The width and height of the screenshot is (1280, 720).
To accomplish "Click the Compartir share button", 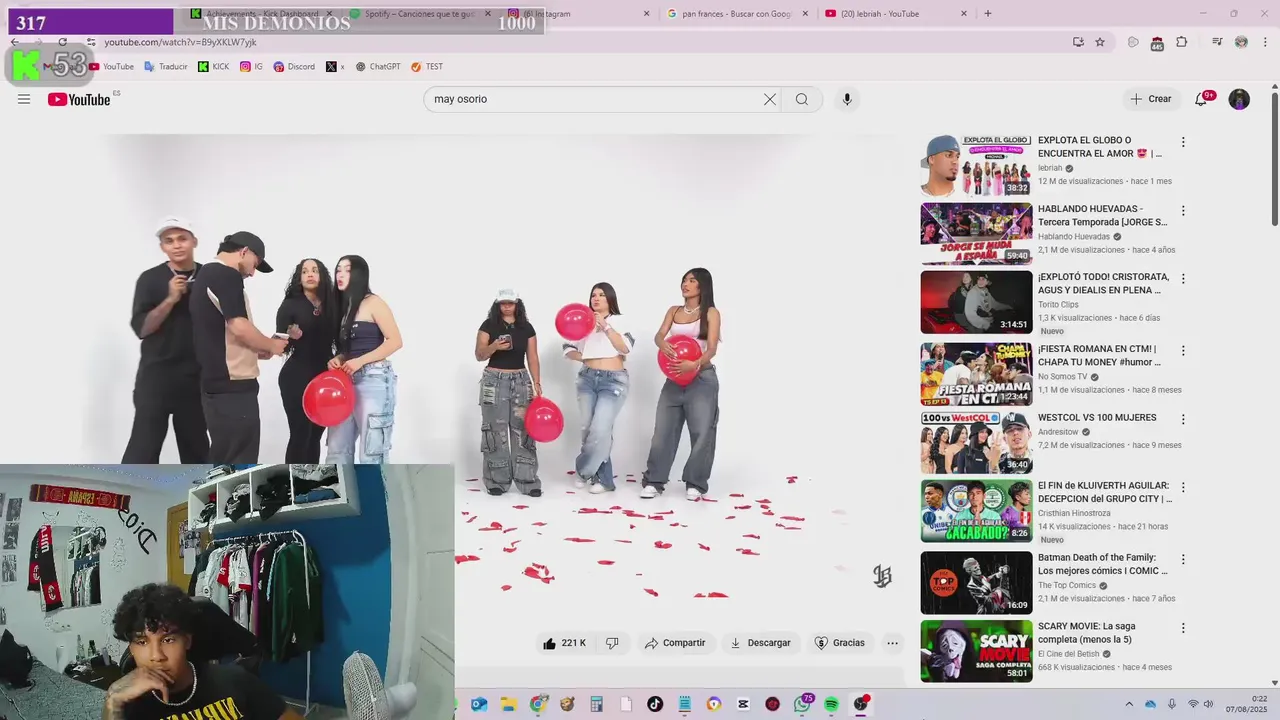I will click(675, 643).
